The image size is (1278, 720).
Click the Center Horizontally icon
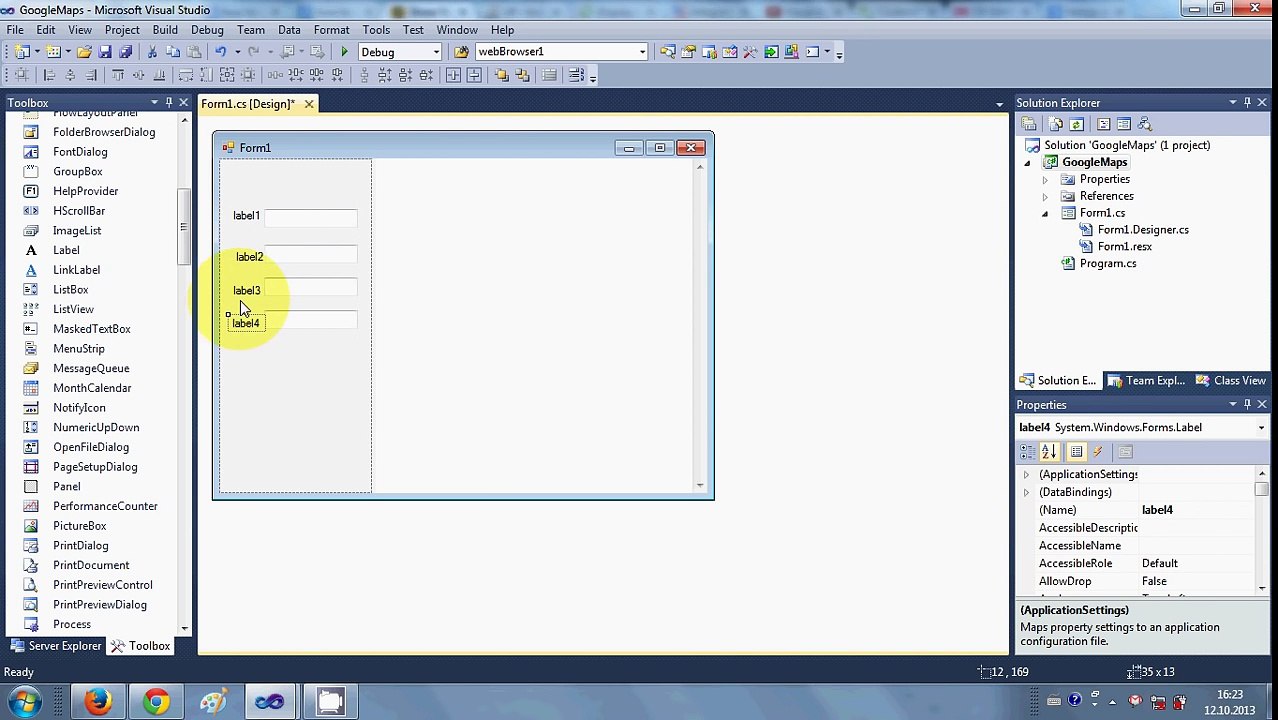coord(453,75)
